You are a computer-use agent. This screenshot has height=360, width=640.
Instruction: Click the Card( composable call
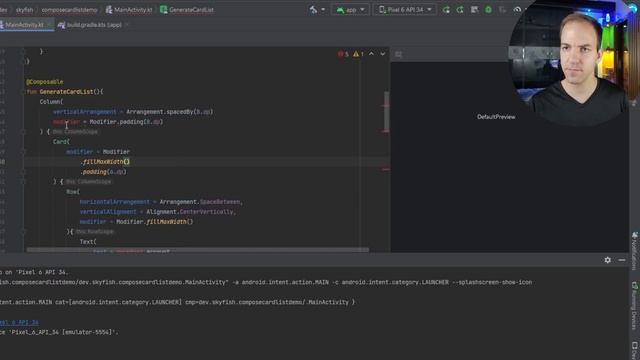click(61, 142)
